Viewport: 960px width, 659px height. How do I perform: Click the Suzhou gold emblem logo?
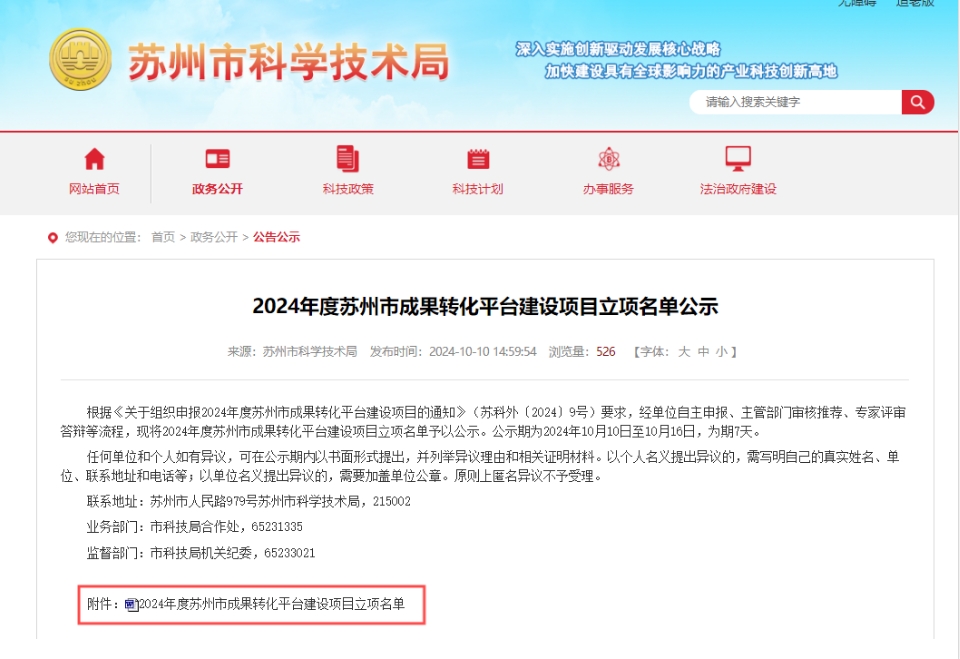coord(81,59)
